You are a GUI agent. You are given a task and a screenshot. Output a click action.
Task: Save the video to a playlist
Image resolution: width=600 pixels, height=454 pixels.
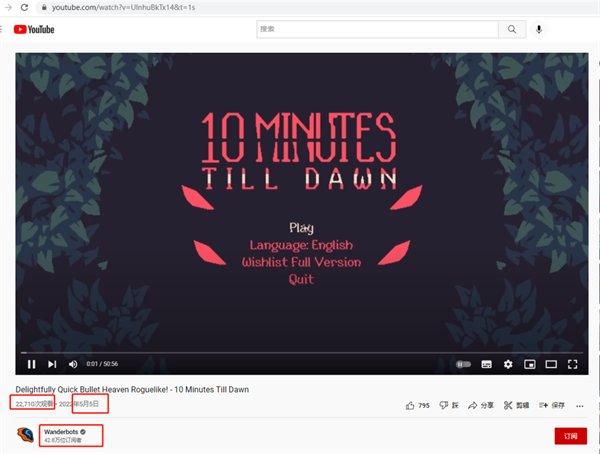pyautogui.click(x=551, y=405)
